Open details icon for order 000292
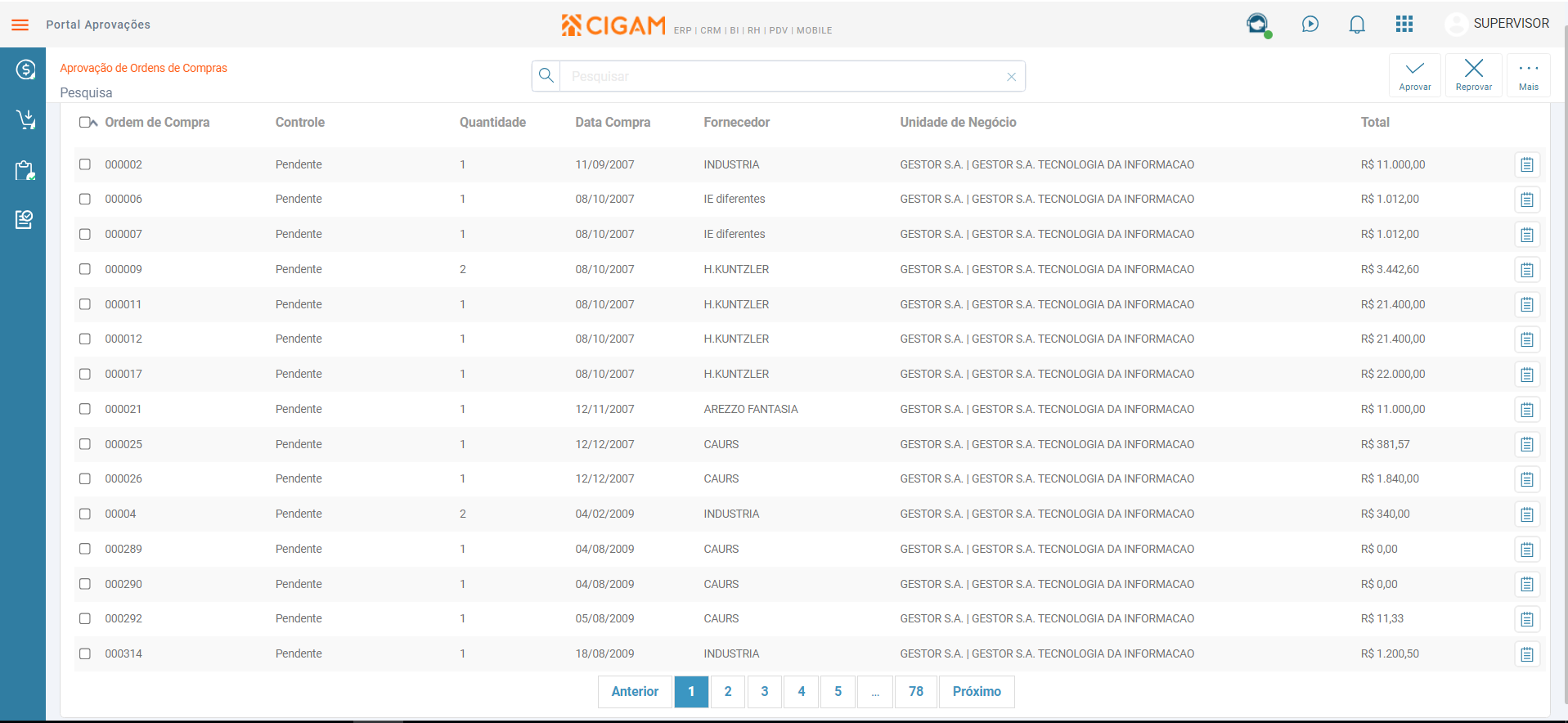 click(x=1527, y=619)
